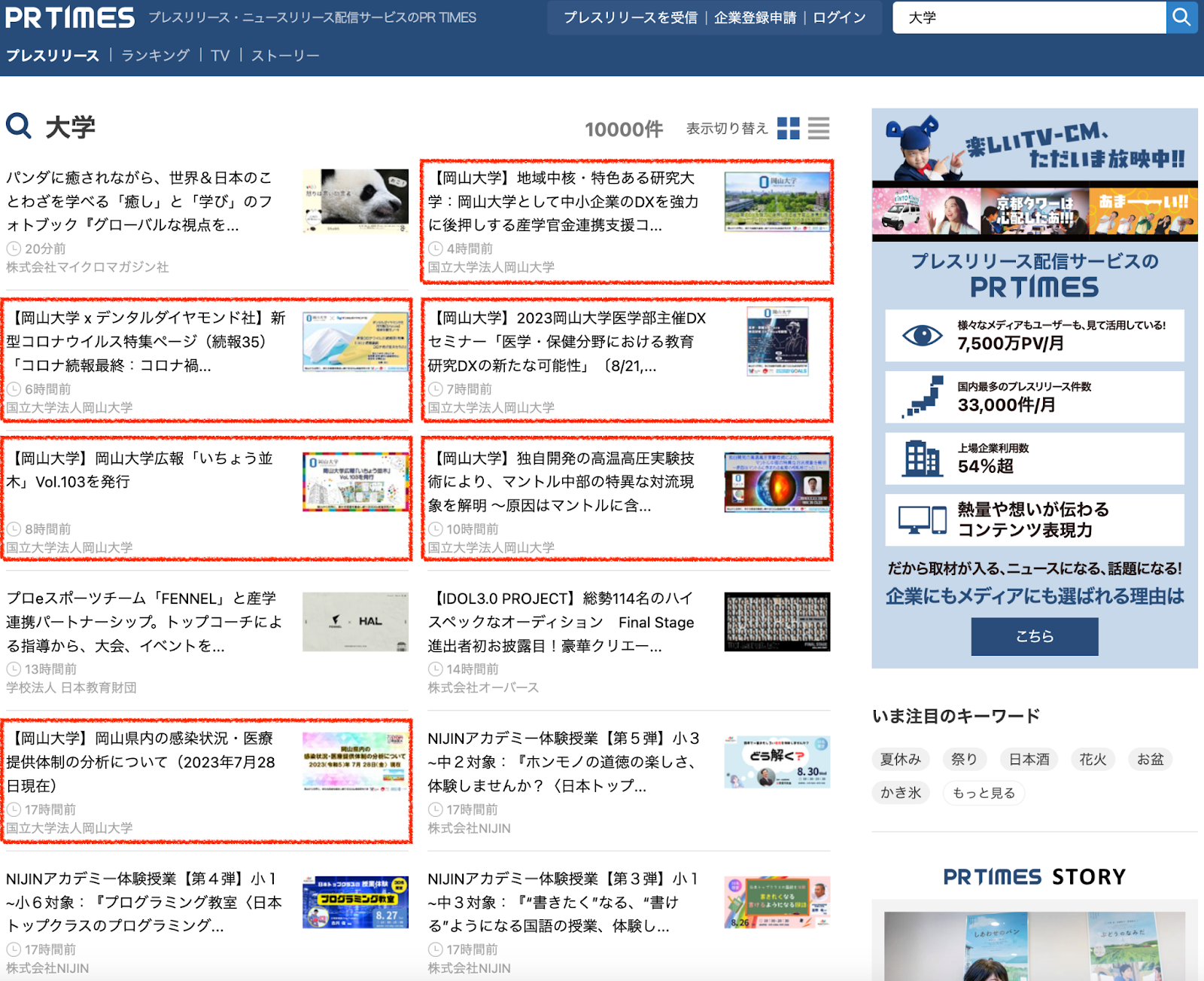Open thumbnail of 地域中核・特色ある研究大学 article
The height and width of the screenshot is (981, 1204).
pos(777,201)
